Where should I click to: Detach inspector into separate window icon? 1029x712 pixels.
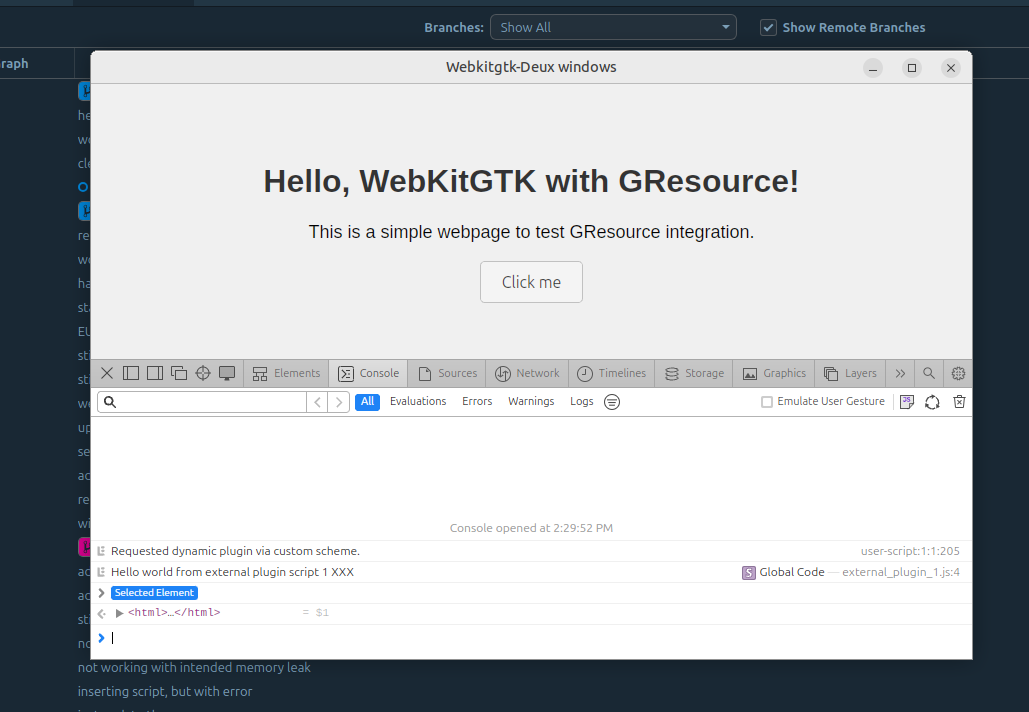click(179, 373)
